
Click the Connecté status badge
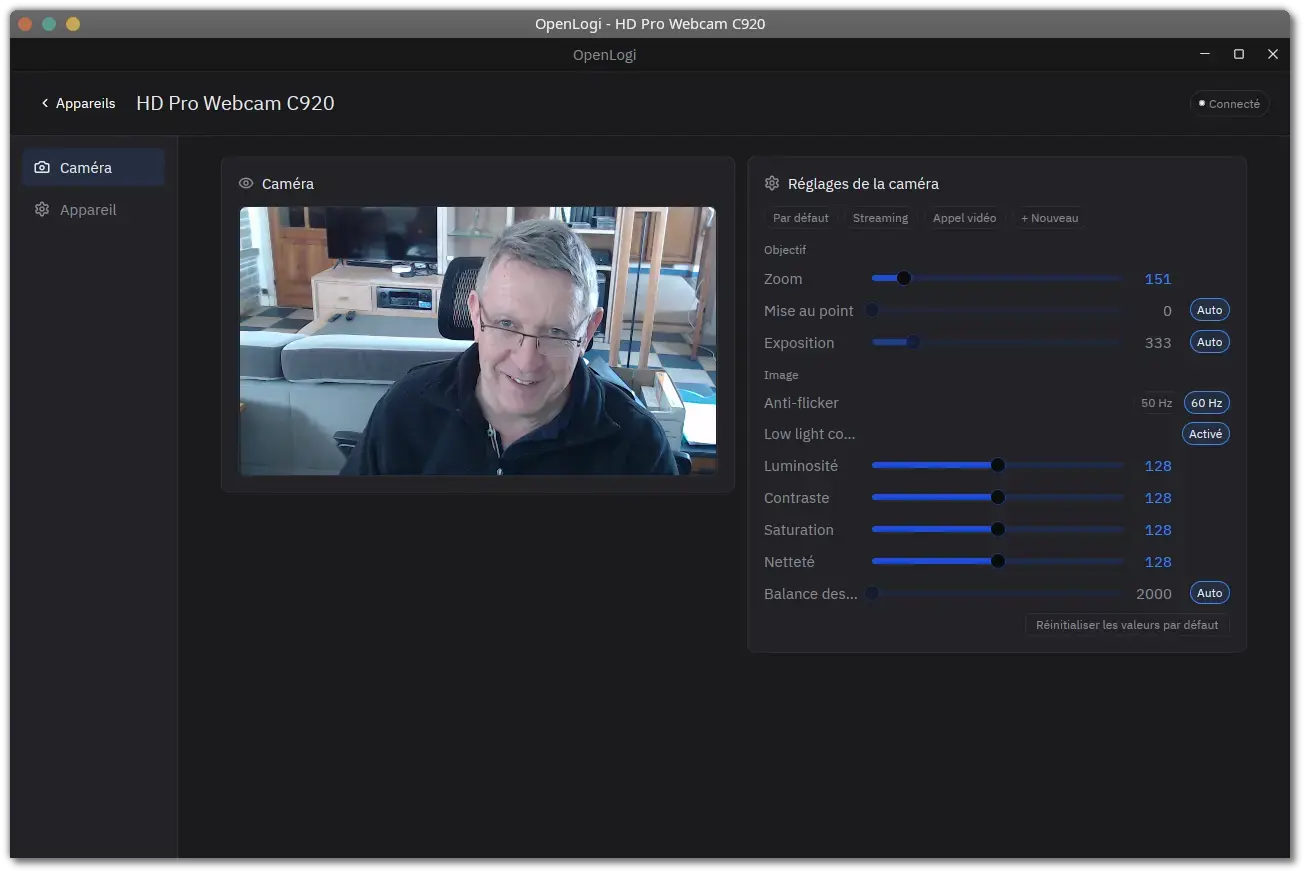click(1229, 104)
